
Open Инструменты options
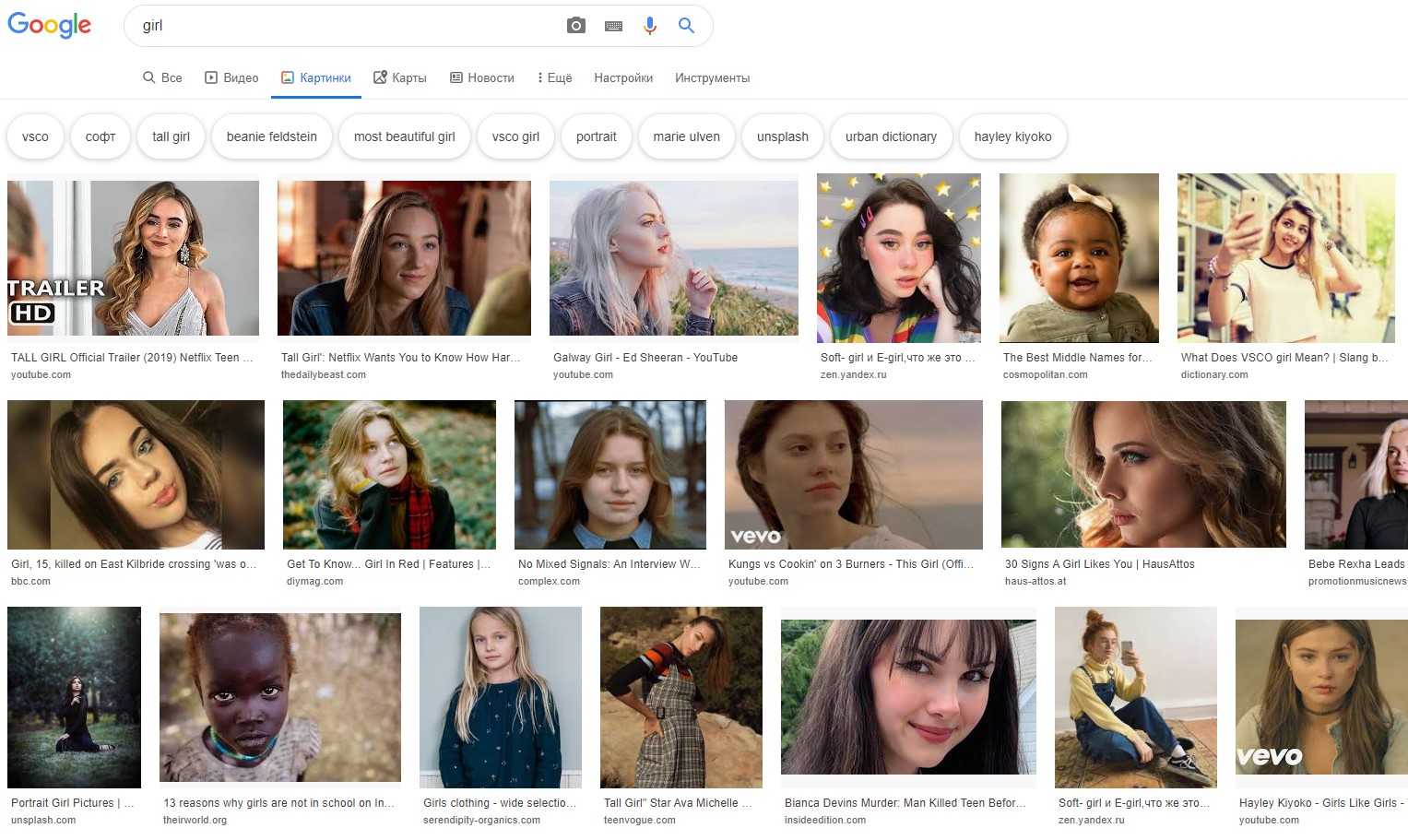712,77
